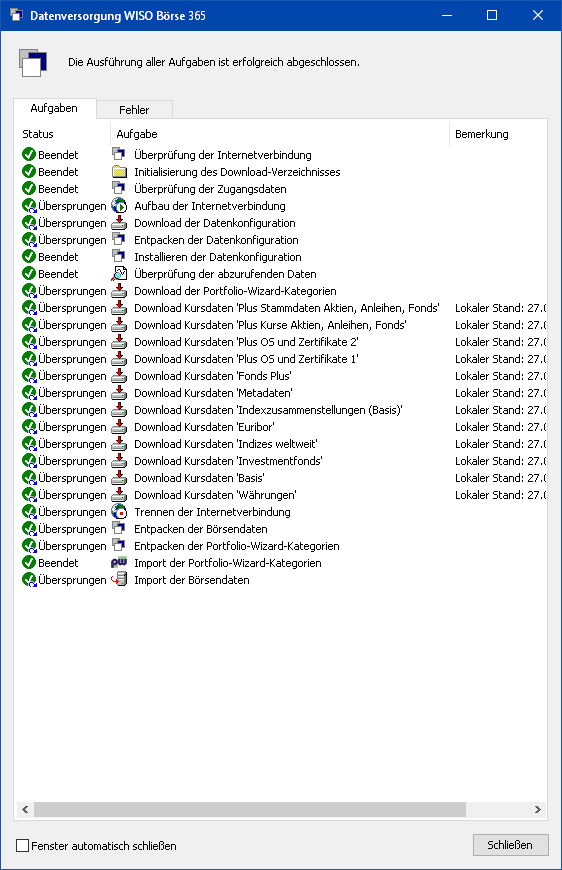562x870 pixels.
Task: Click the database icon for 'Import der Börsendaten'
Action: tap(119, 580)
